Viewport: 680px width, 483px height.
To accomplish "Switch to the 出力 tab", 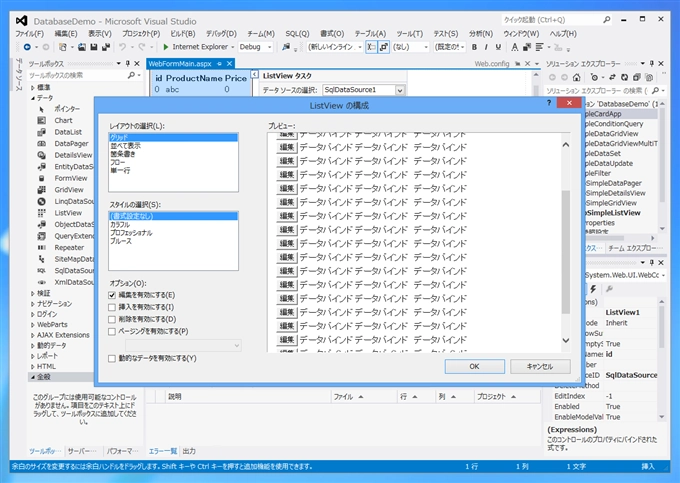I will click(x=189, y=451).
